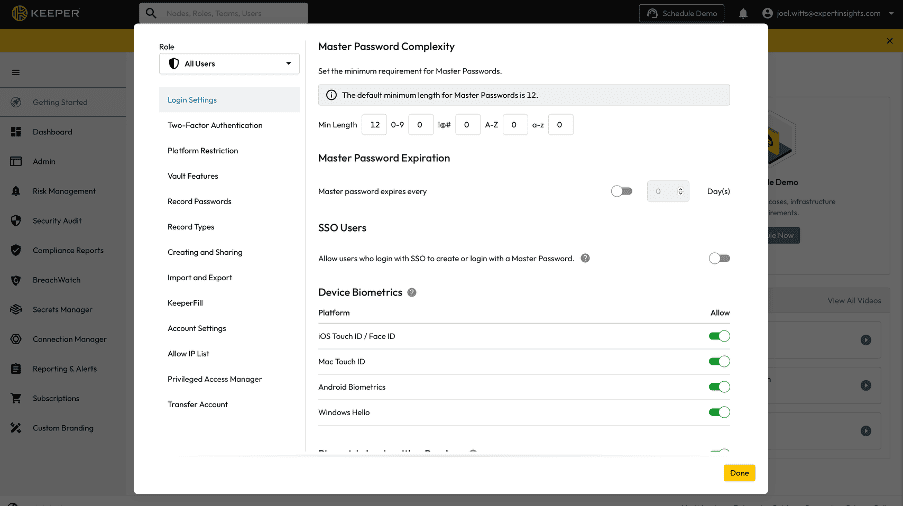The image size is (904, 506).
Task: Click the Security Audit shield icon
Action: click(x=16, y=221)
